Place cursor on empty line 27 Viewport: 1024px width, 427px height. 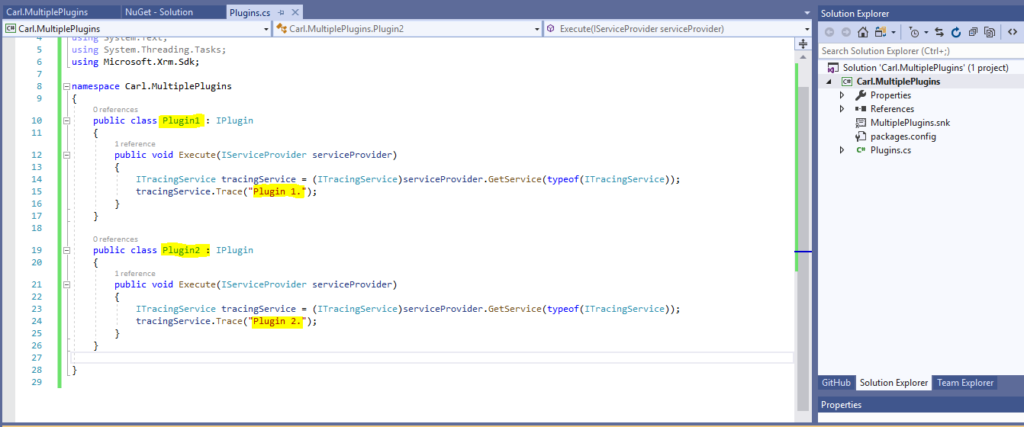click(x=431, y=357)
